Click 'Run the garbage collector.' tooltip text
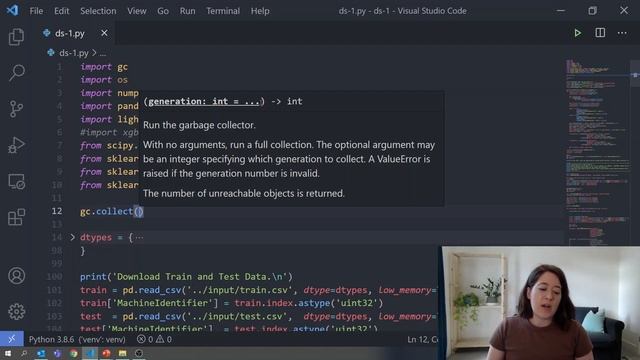640x360 pixels. click(x=199, y=125)
